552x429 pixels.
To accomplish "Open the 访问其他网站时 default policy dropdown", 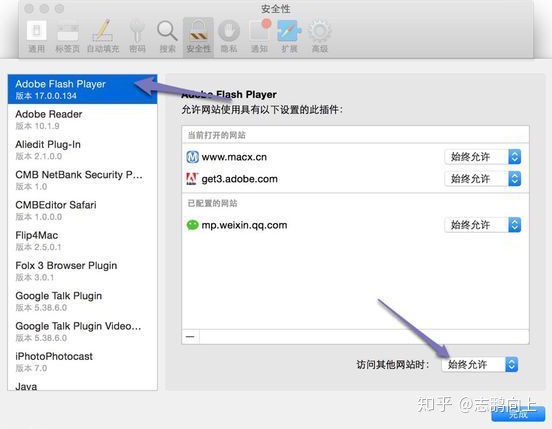I will pos(479,365).
